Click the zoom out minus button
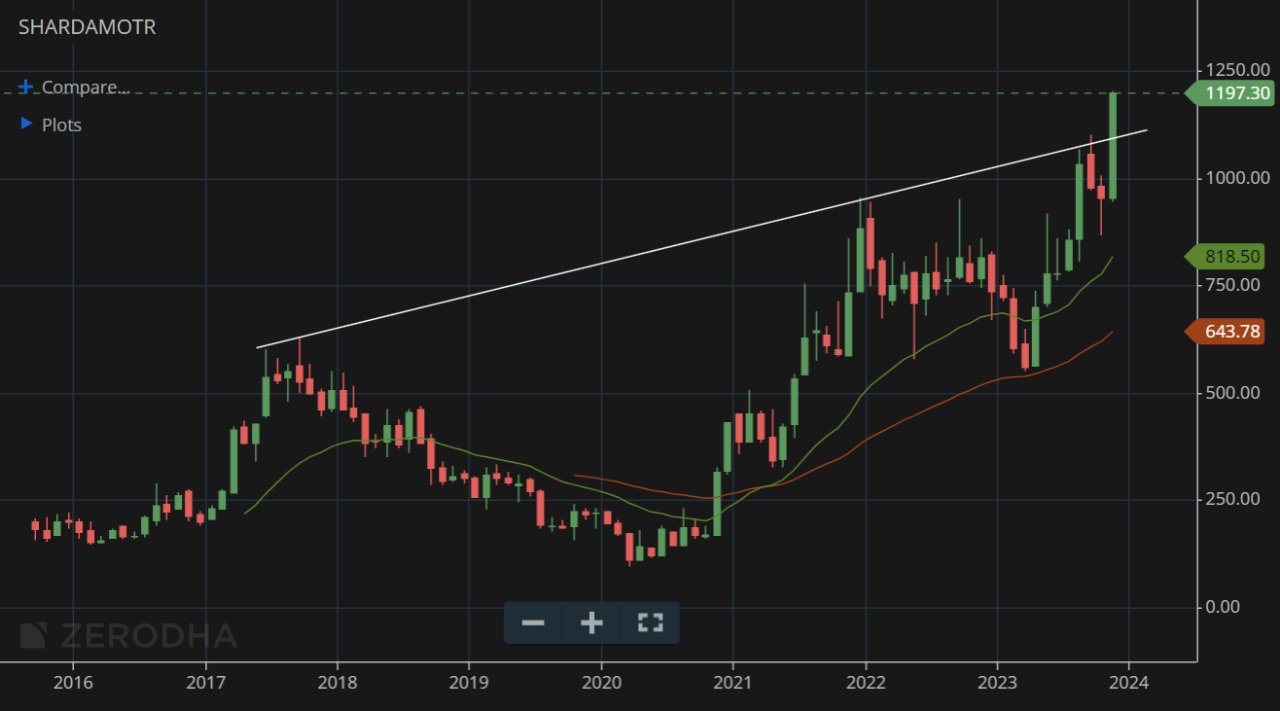The width and height of the screenshot is (1280, 711). [533, 623]
